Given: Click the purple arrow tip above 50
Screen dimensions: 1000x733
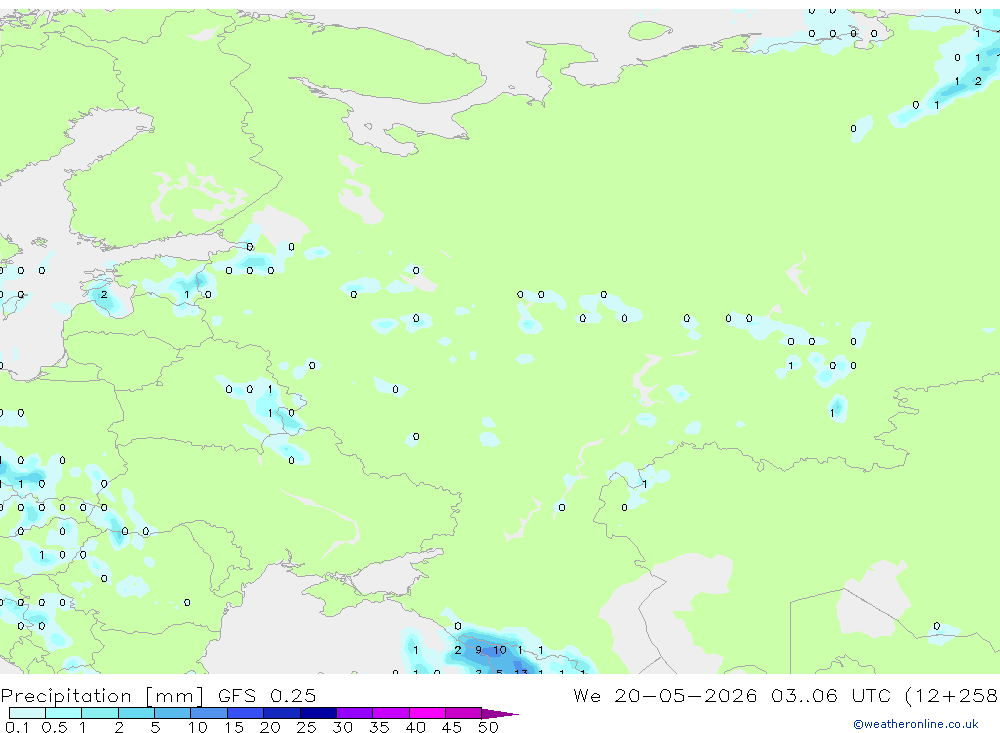Looking at the screenshot, I should [499, 713].
